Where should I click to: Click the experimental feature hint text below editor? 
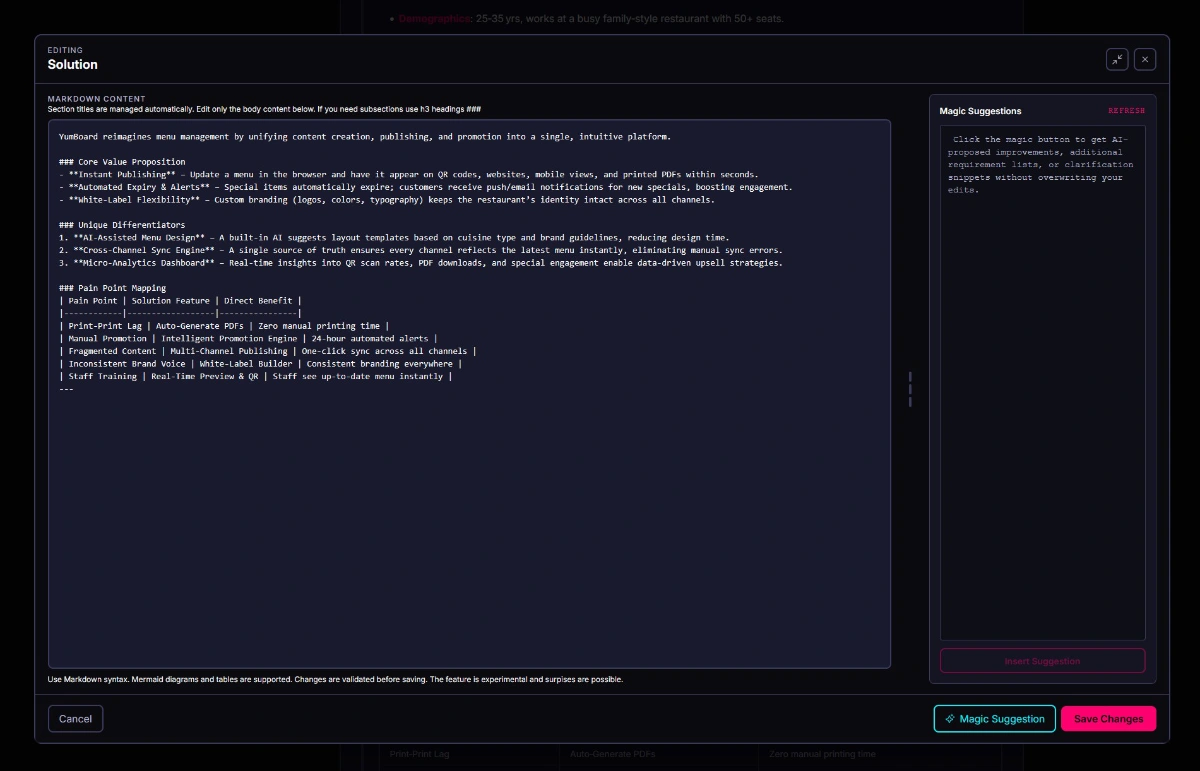[x=335, y=679]
